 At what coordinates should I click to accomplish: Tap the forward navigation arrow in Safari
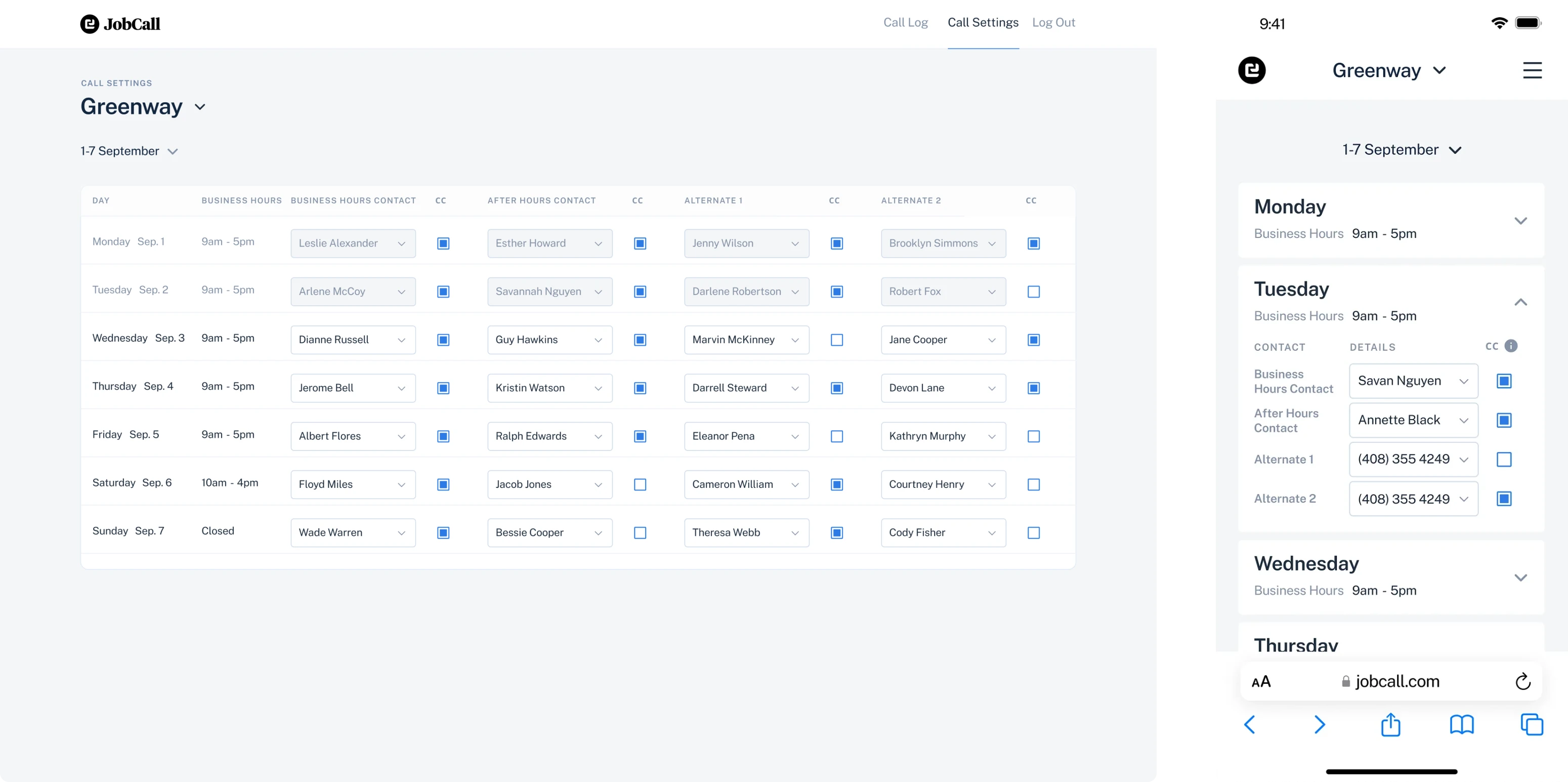pyautogui.click(x=1321, y=725)
